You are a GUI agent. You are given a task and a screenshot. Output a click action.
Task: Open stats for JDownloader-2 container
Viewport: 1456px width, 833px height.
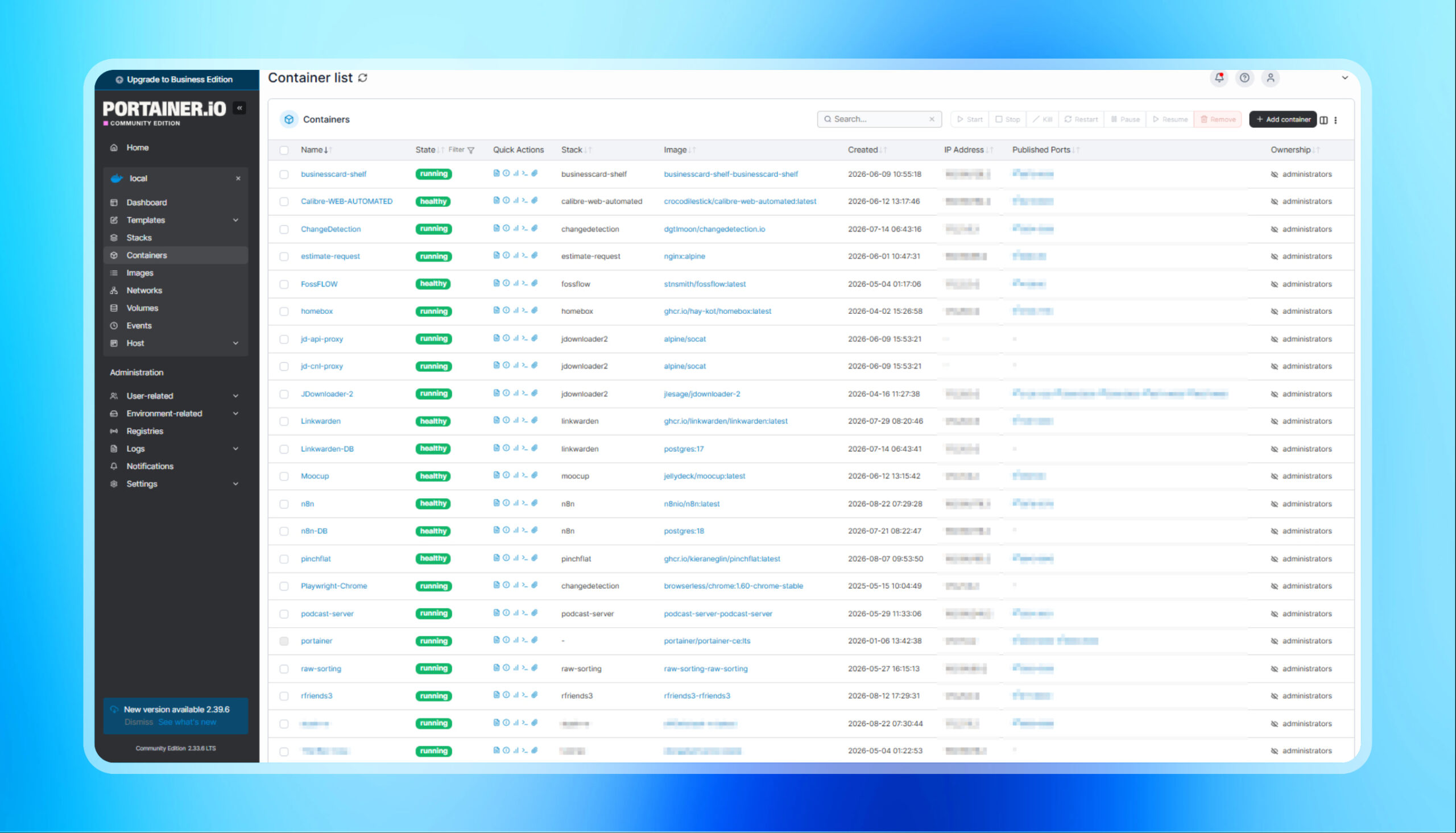coord(516,393)
